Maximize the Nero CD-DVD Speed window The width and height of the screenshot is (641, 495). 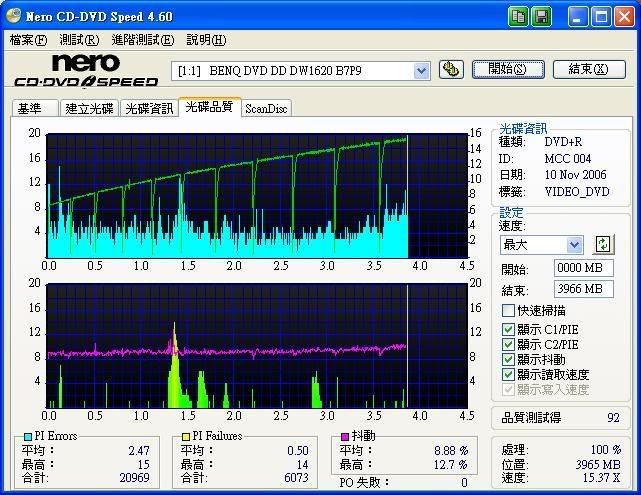coord(601,17)
